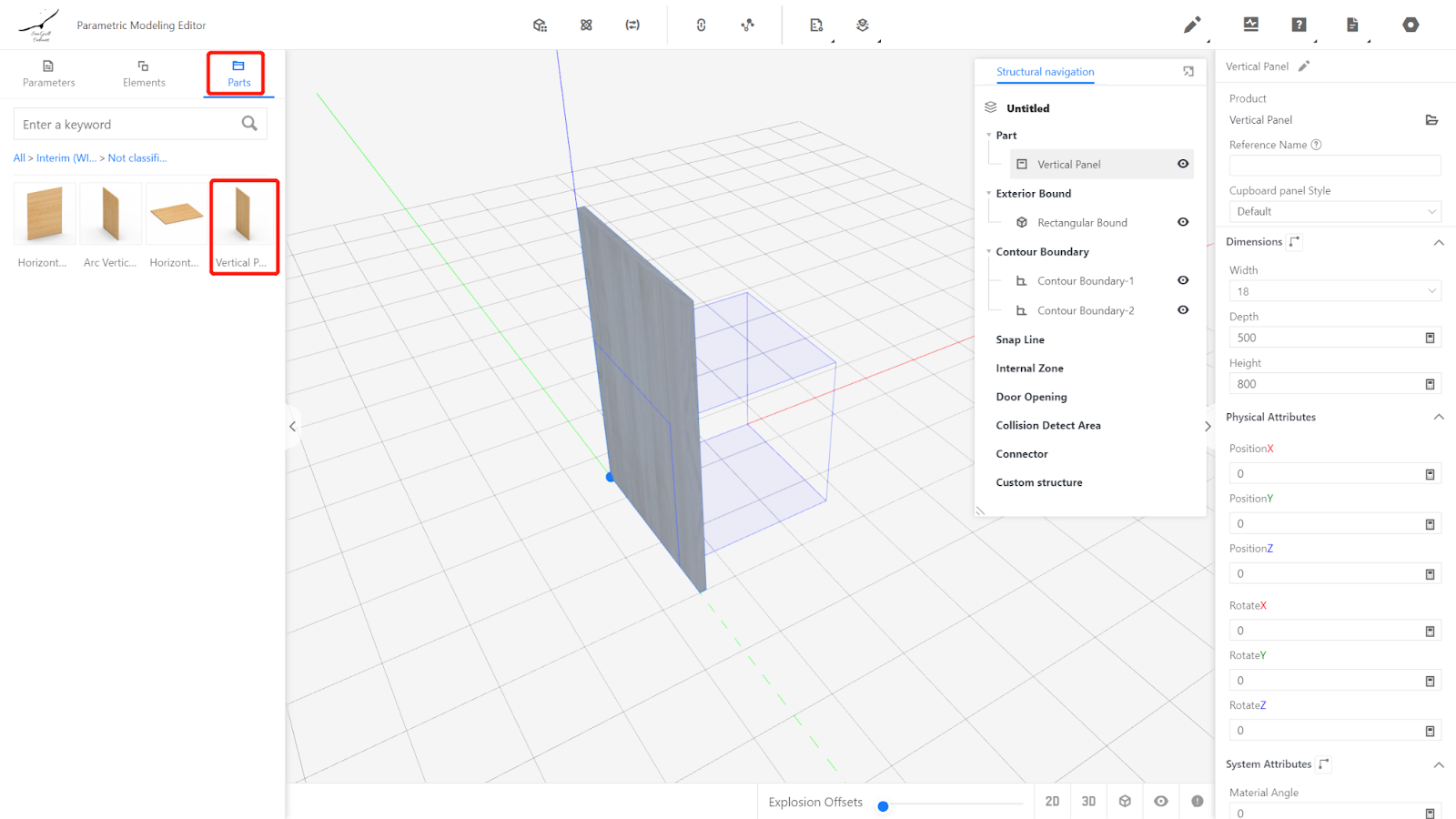Screen dimensions: 1456x819
Task: Click the Interim breadcrumb link
Action: pos(66,158)
